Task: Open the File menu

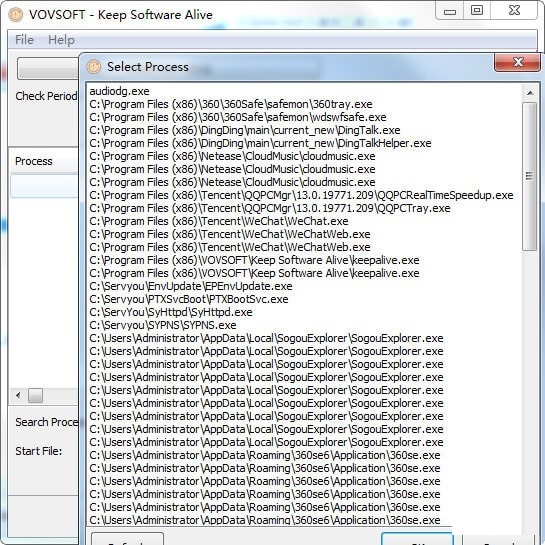Action: click(x=24, y=40)
